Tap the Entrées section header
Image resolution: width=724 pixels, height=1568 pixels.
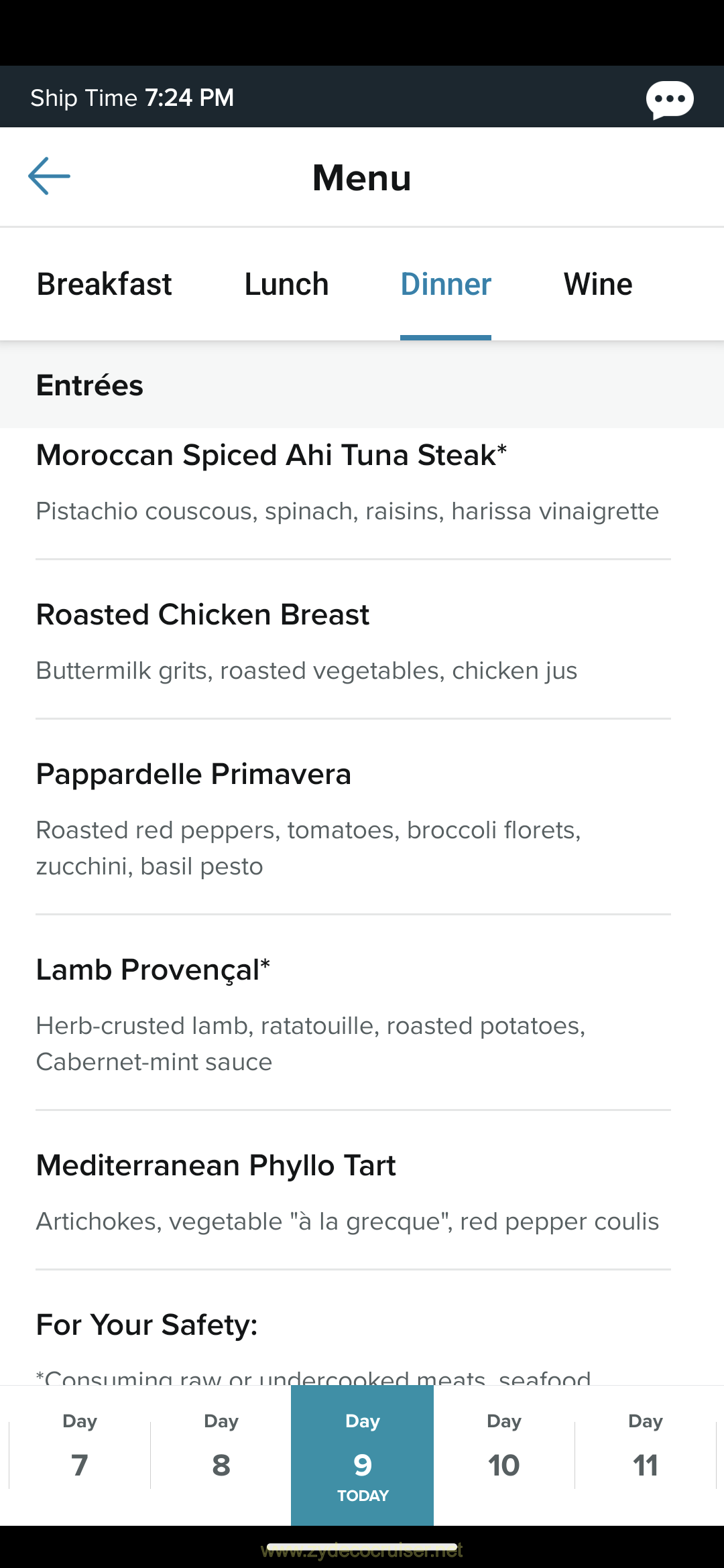(90, 385)
